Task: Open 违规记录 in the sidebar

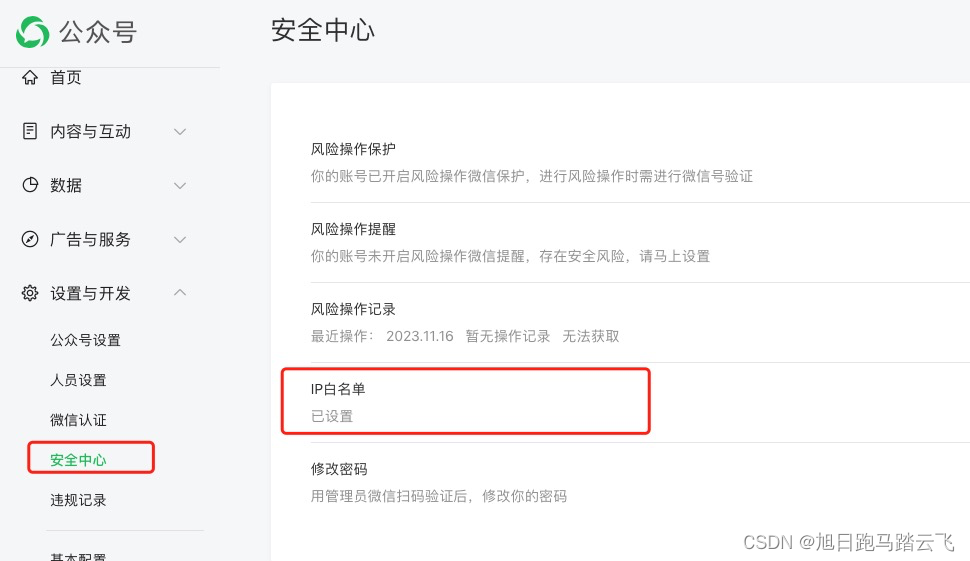Action: (x=78, y=500)
